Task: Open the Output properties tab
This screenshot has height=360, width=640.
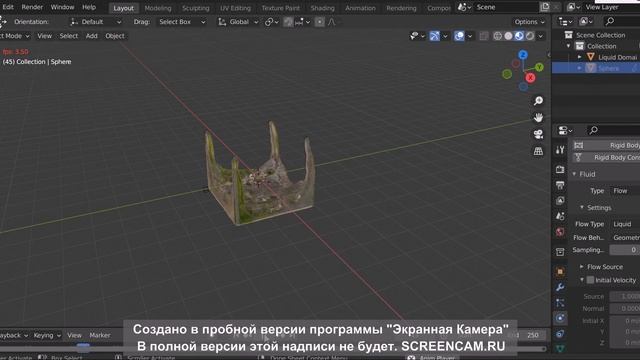Action: pos(560,185)
